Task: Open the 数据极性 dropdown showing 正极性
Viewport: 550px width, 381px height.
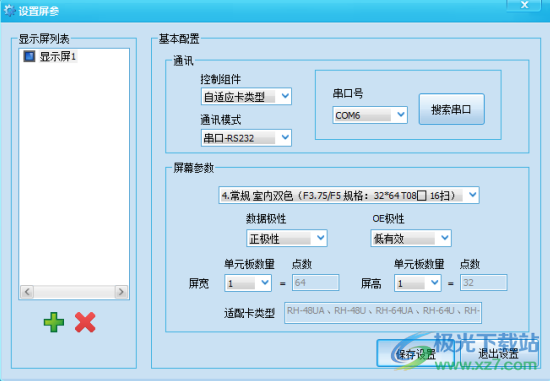Action: click(x=287, y=238)
